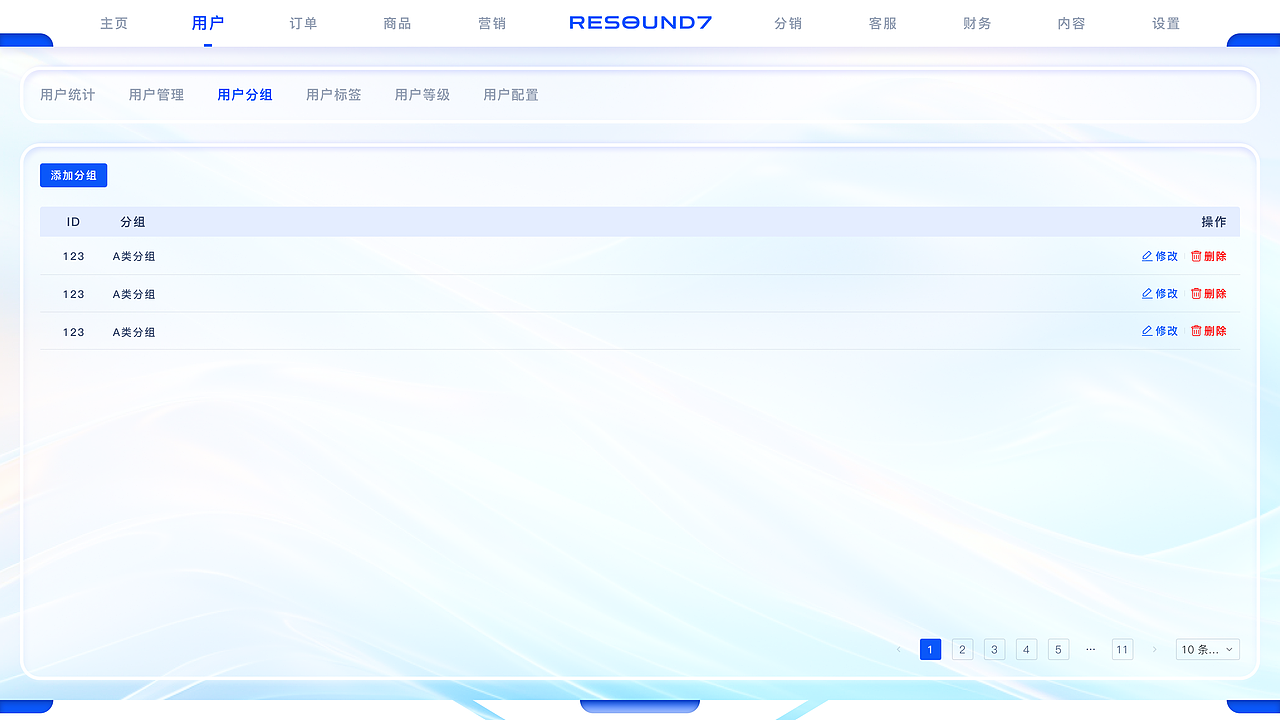This screenshot has height=720, width=1280.
Task: Click the 添加分组 button
Action: point(73,174)
